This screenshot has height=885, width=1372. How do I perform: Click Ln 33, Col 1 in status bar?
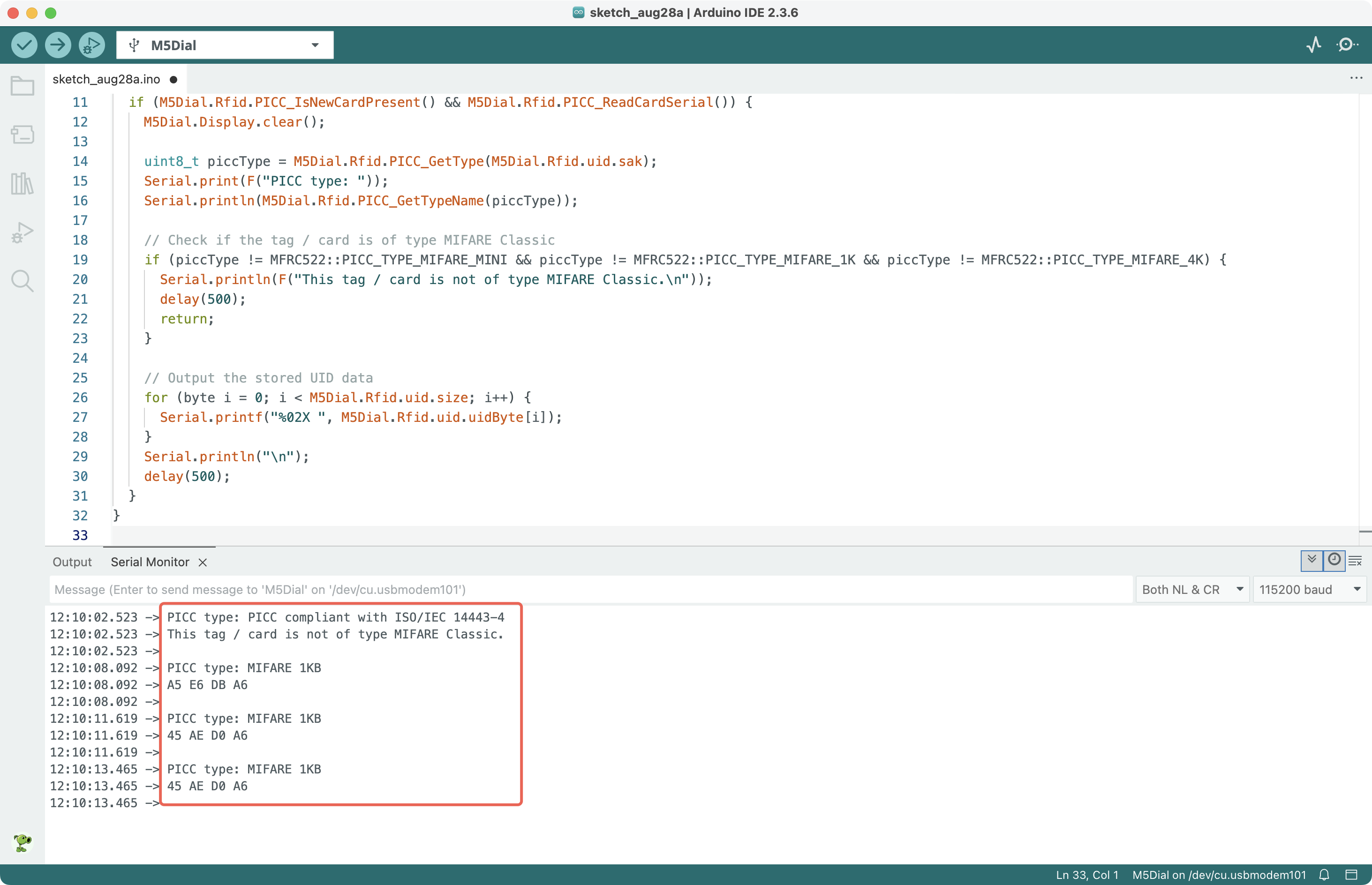pos(1087,875)
